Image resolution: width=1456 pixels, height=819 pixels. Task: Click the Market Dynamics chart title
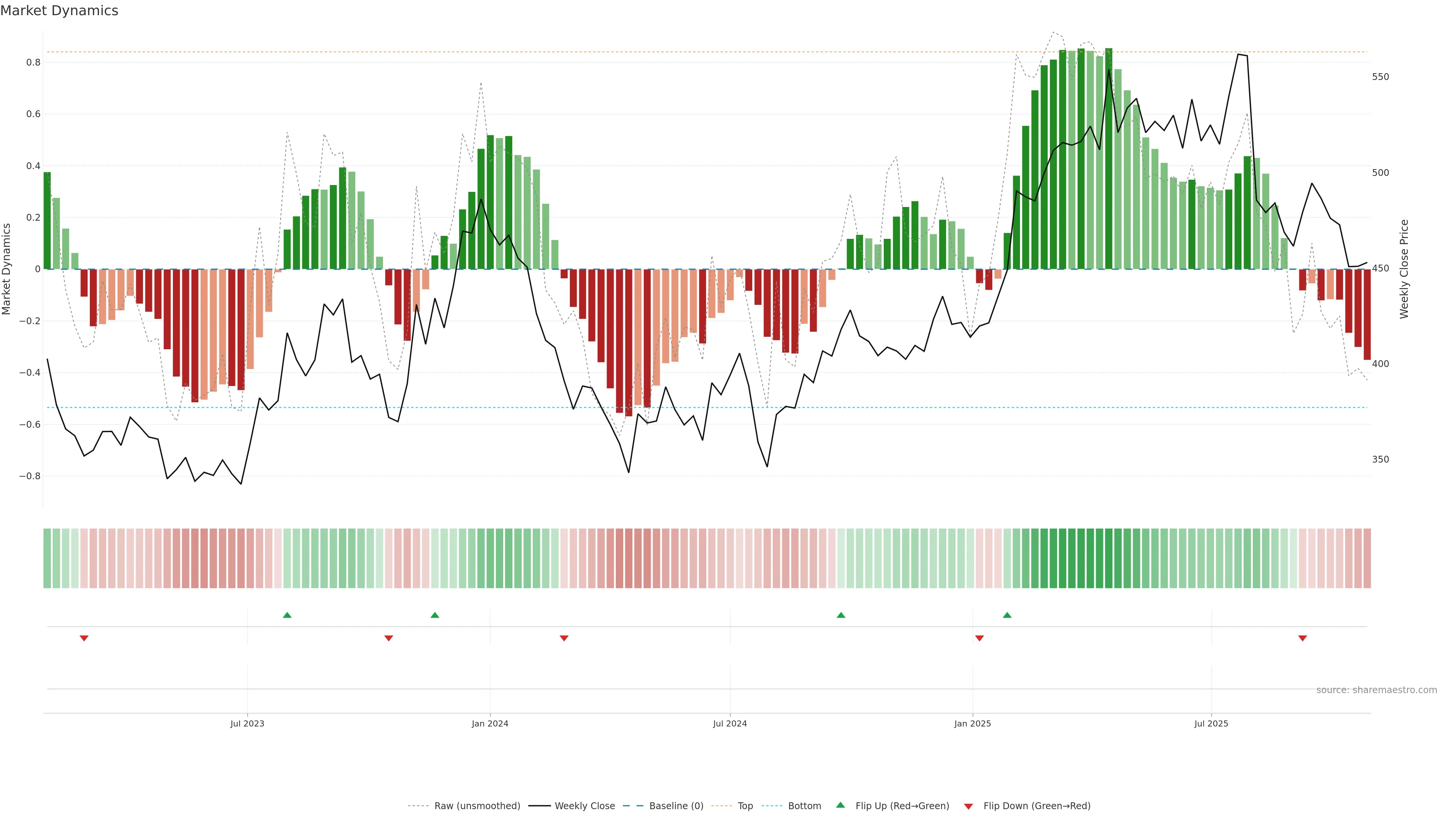60,11
